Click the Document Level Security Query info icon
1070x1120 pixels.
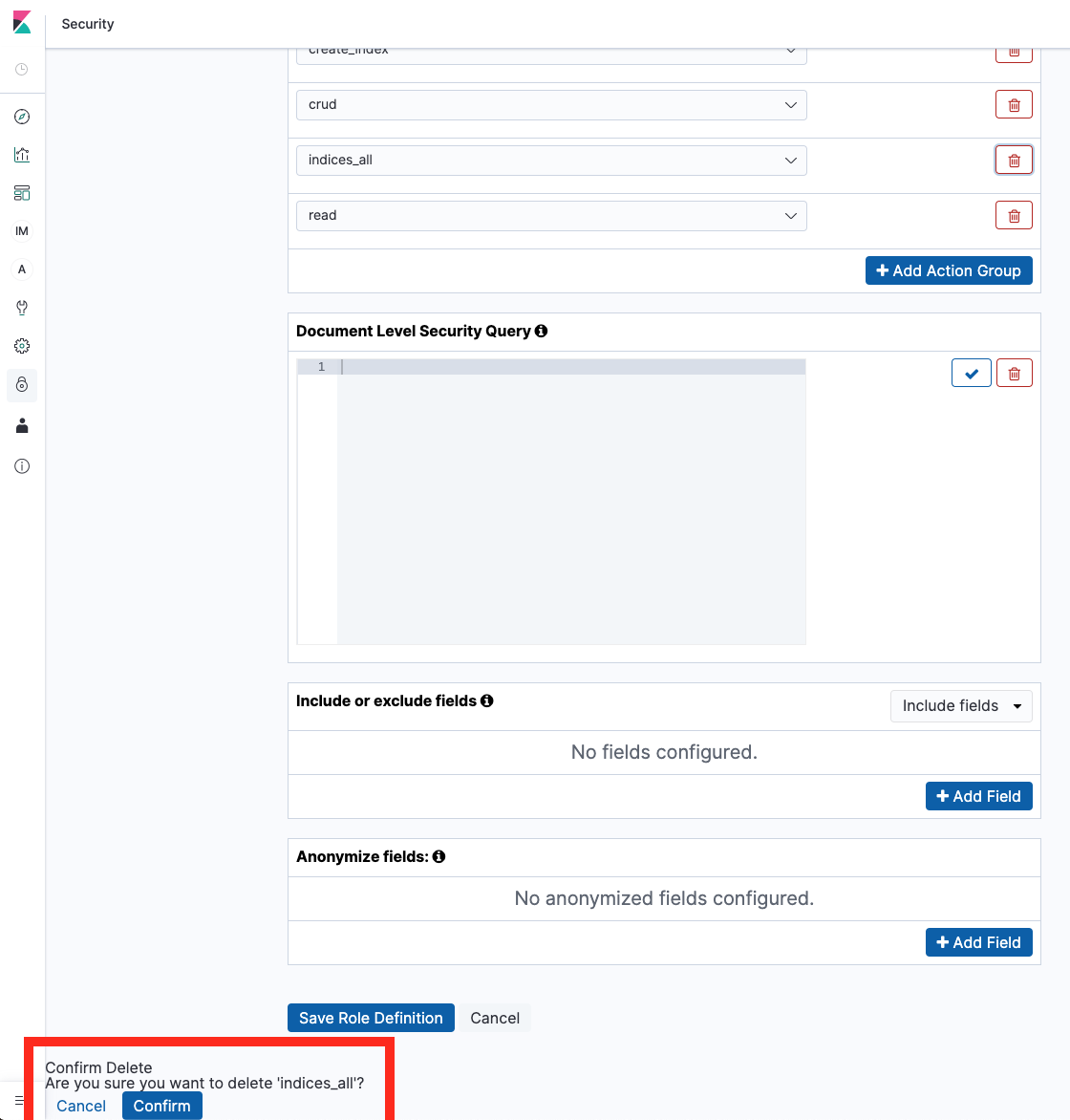pyautogui.click(x=542, y=331)
